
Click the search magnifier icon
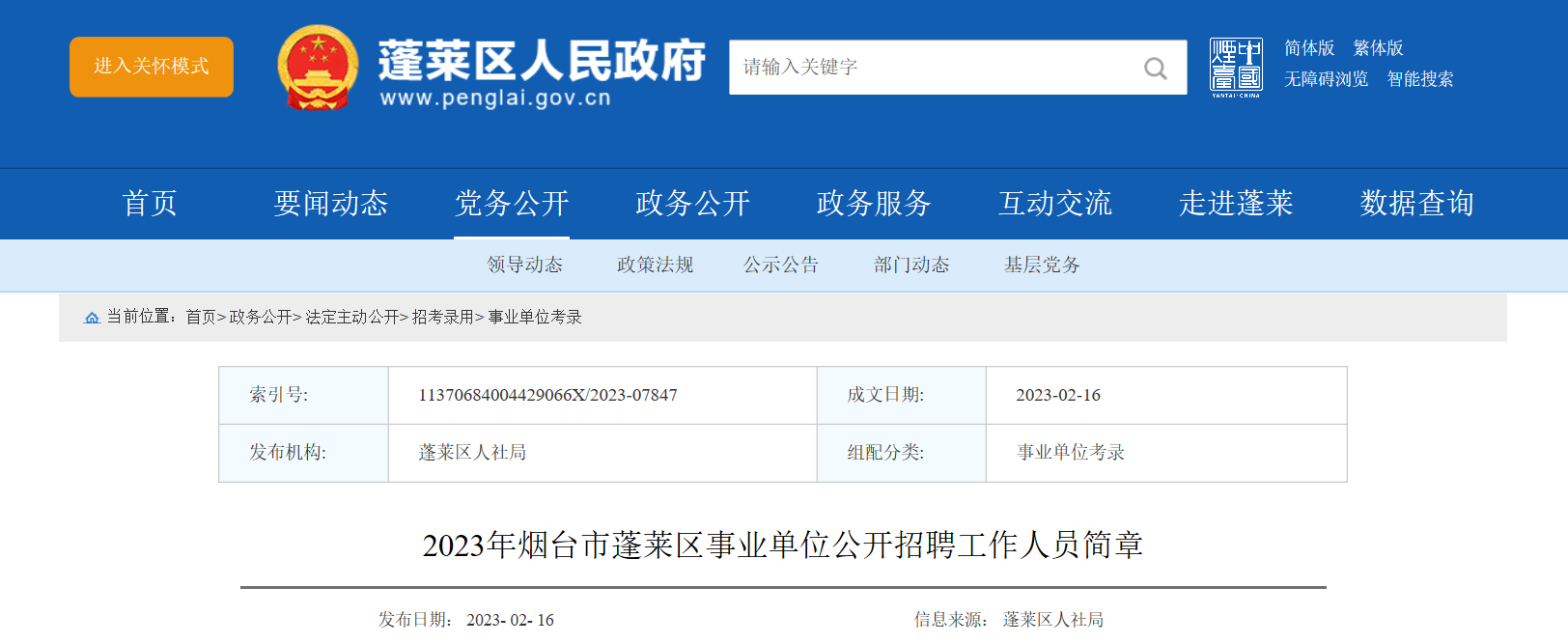pyautogui.click(x=1155, y=68)
